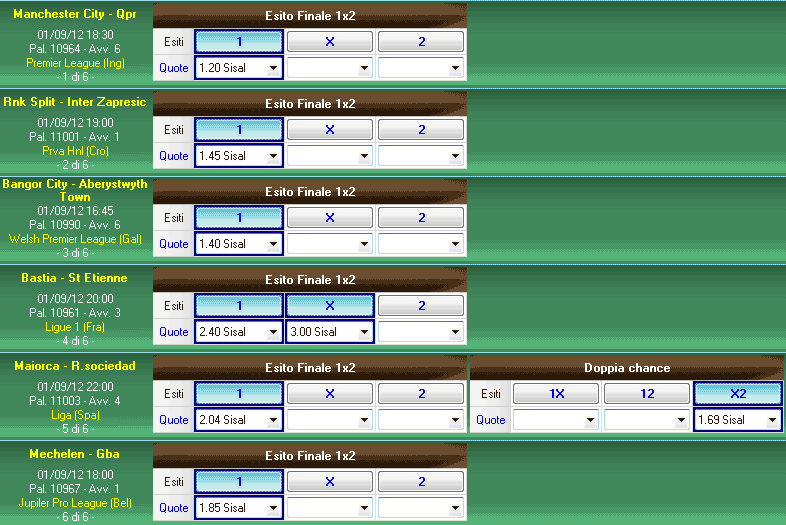This screenshot has width=786, height=525.
Task: Click the Ligue 1 (Fra) league label
Action: [x=75, y=326]
